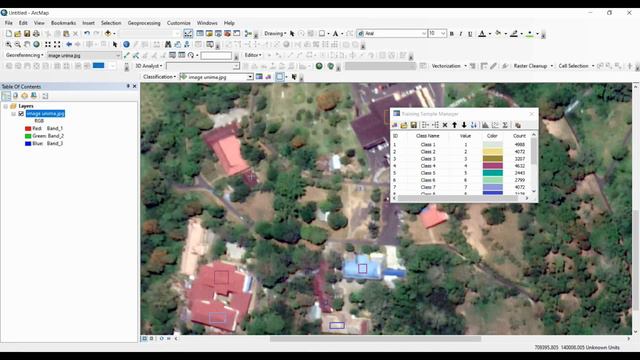Select the Class 6 row name
The image size is (640, 360).
(428, 180)
